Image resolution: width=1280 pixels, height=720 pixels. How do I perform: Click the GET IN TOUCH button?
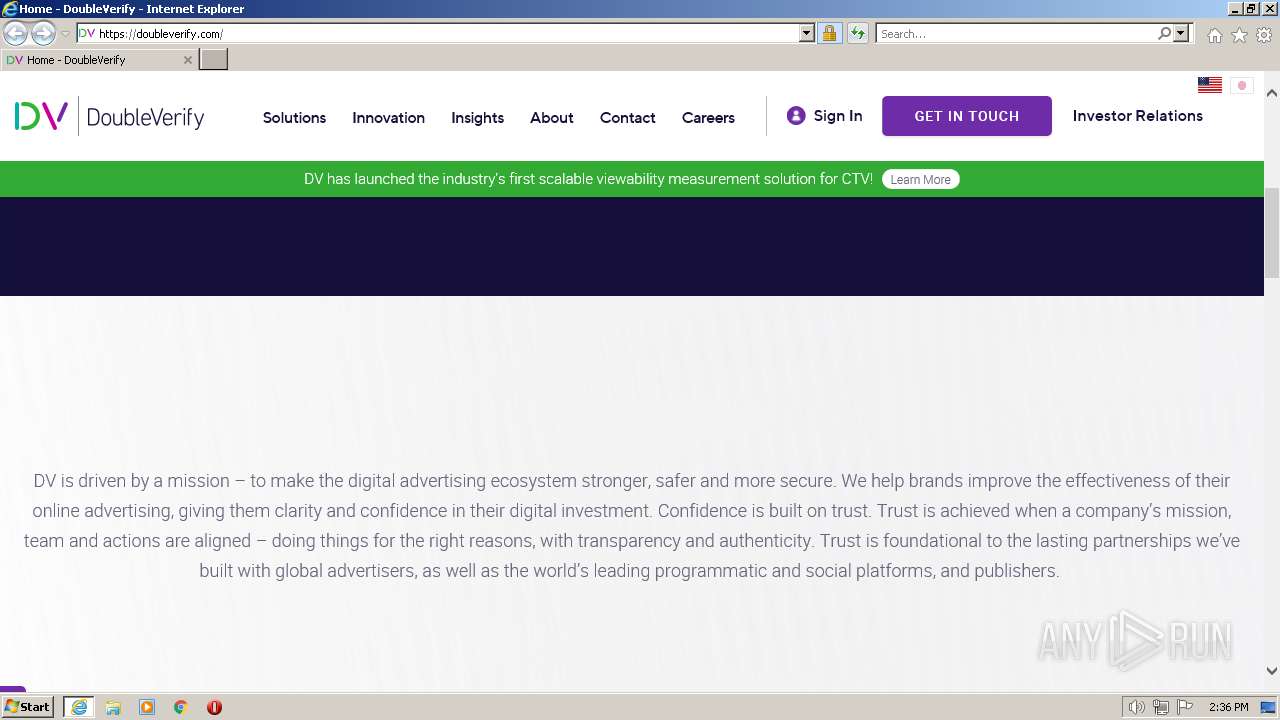(967, 116)
